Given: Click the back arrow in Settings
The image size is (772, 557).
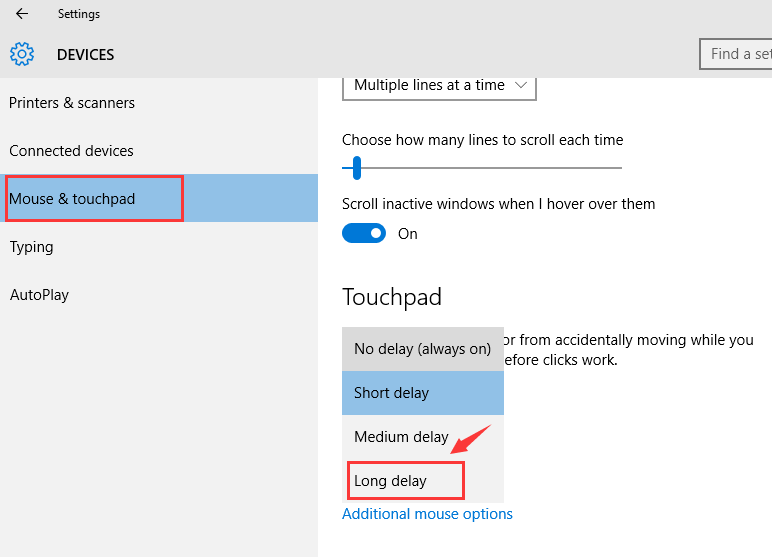Looking at the screenshot, I should [22, 14].
